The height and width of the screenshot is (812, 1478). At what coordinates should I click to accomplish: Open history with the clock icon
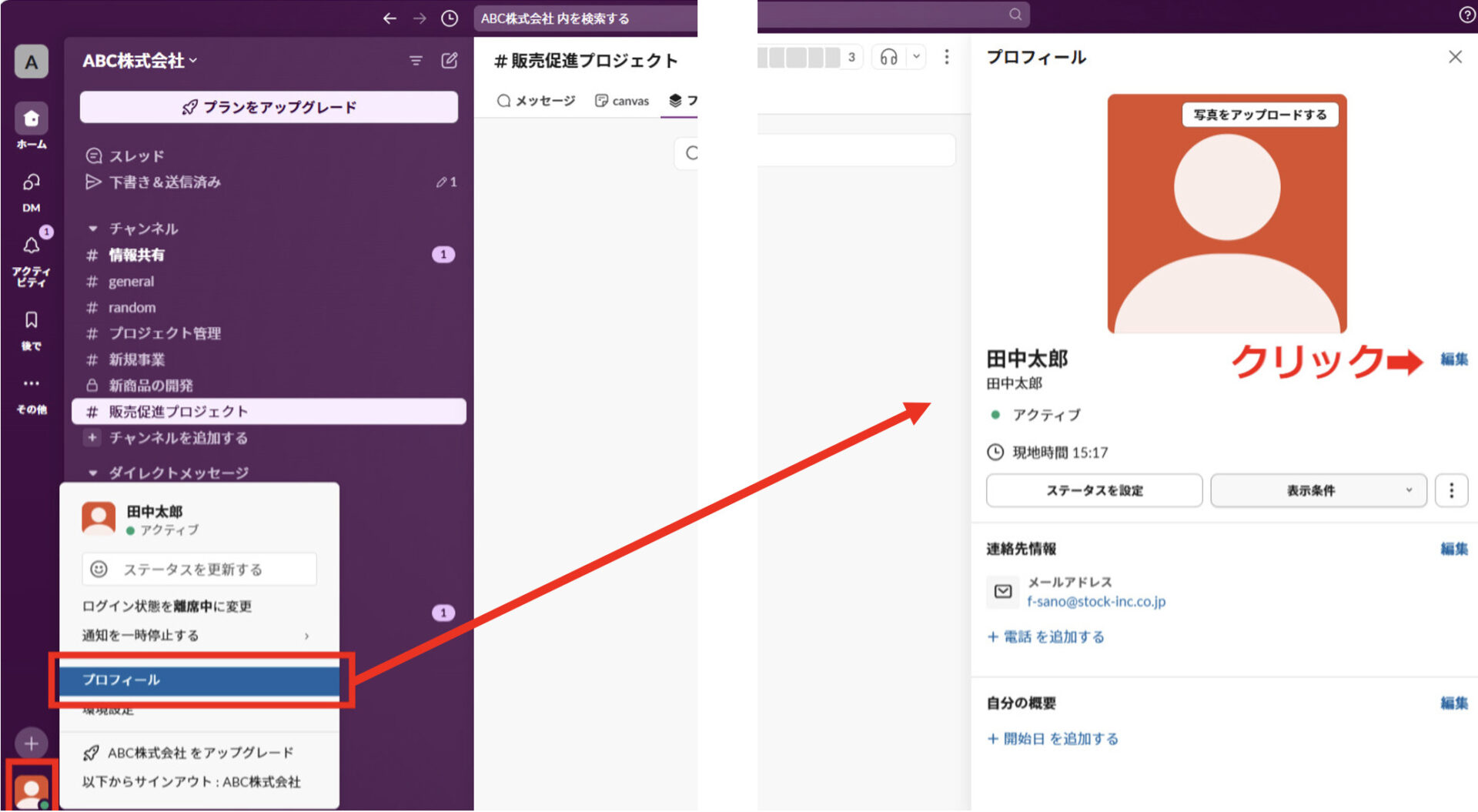tap(449, 18)
